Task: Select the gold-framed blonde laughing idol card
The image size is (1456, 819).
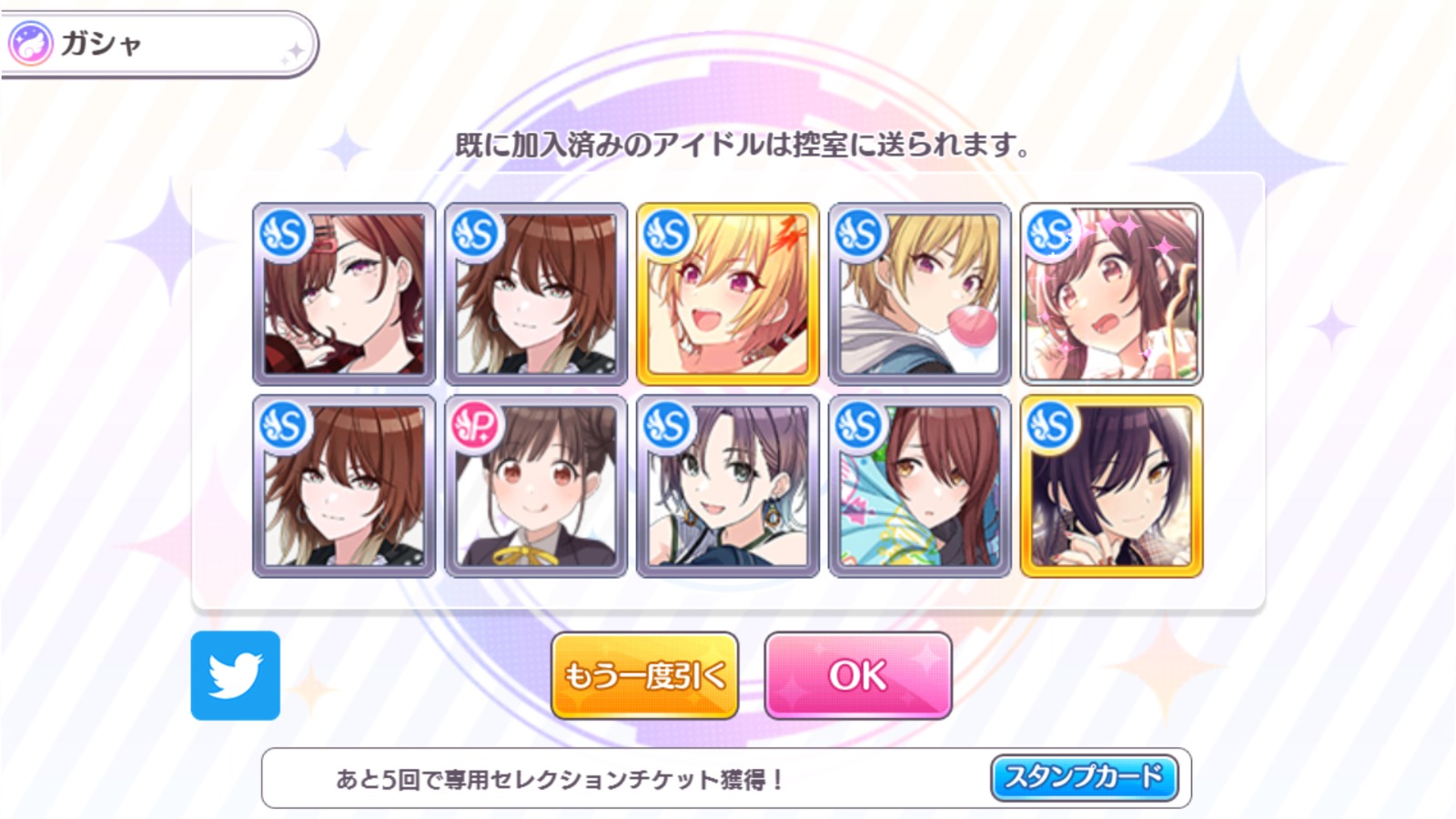Action: tap(728, 294)
